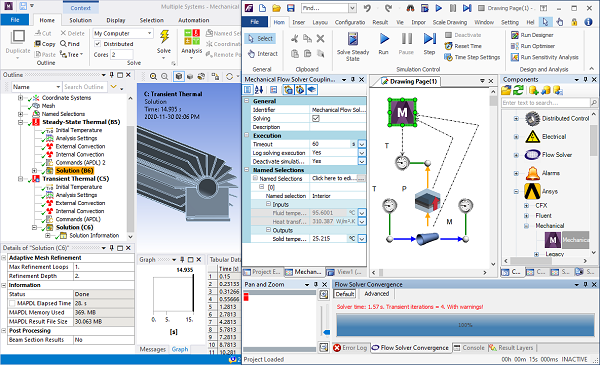
Task: Click the Solve lightning icon in Mechanical
Action: (165, 37)
